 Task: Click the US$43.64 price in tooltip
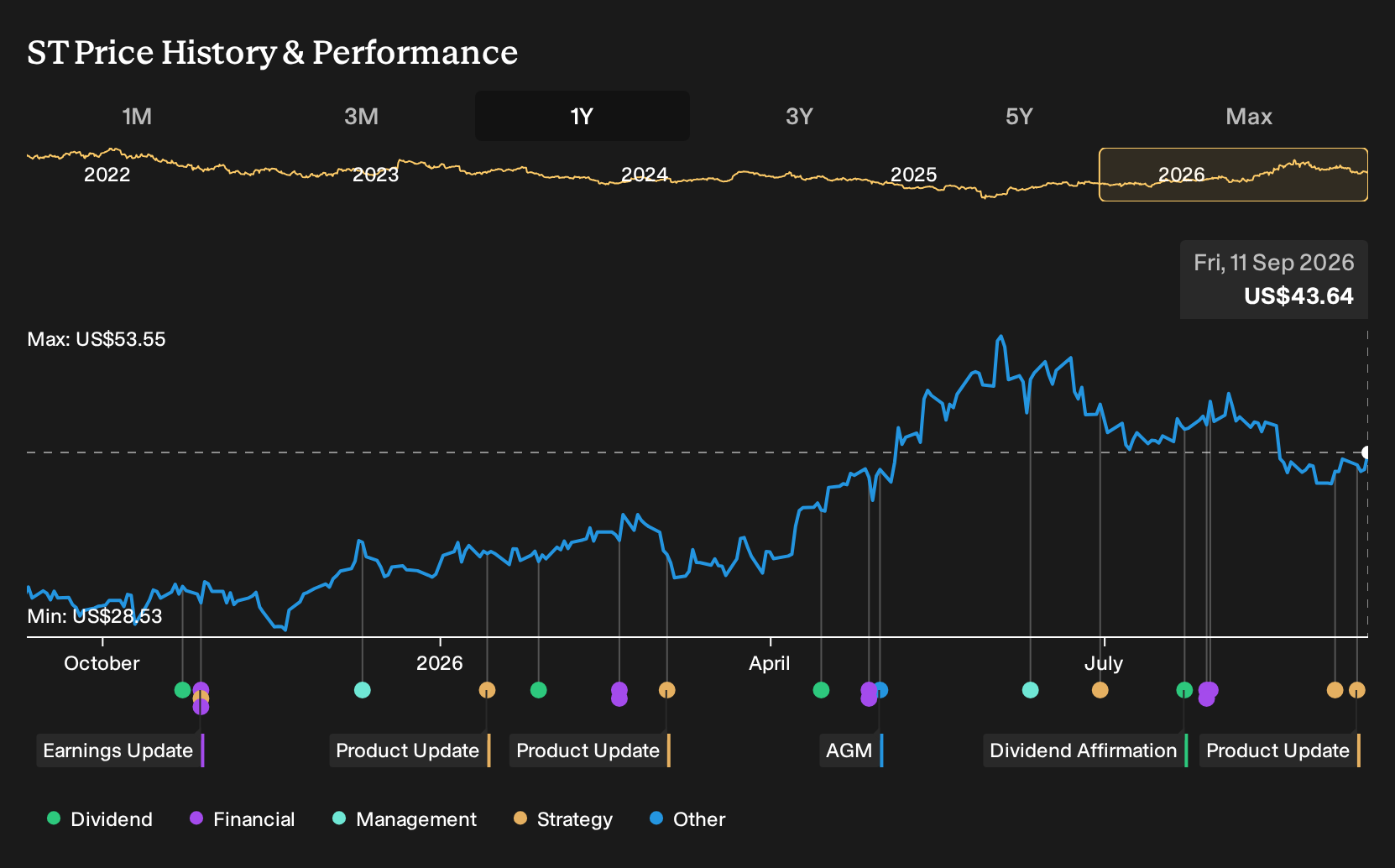pyautogui.click(x=1298, y=296)
